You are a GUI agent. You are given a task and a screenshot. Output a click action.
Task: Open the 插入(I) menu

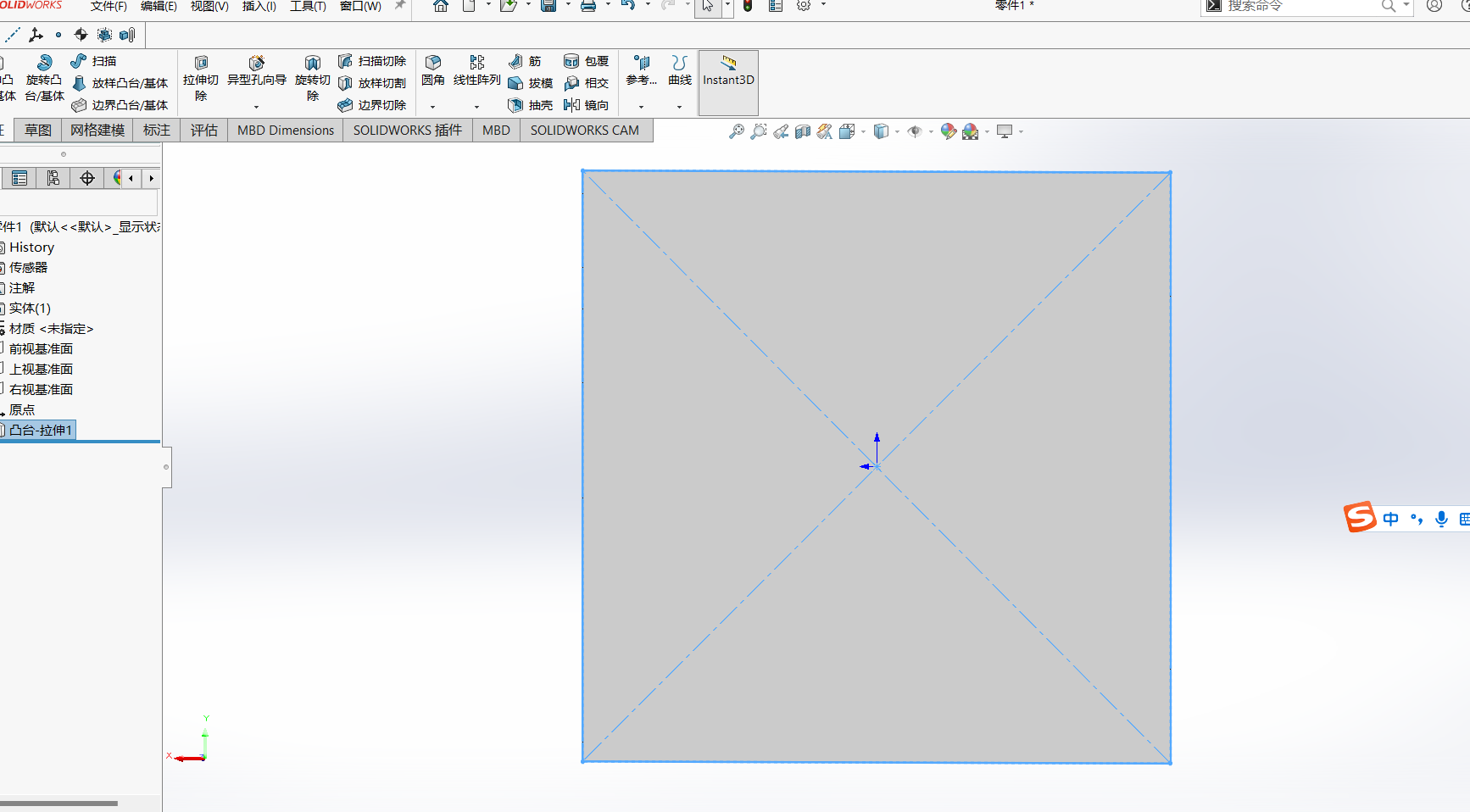click(x=259, y=6)
